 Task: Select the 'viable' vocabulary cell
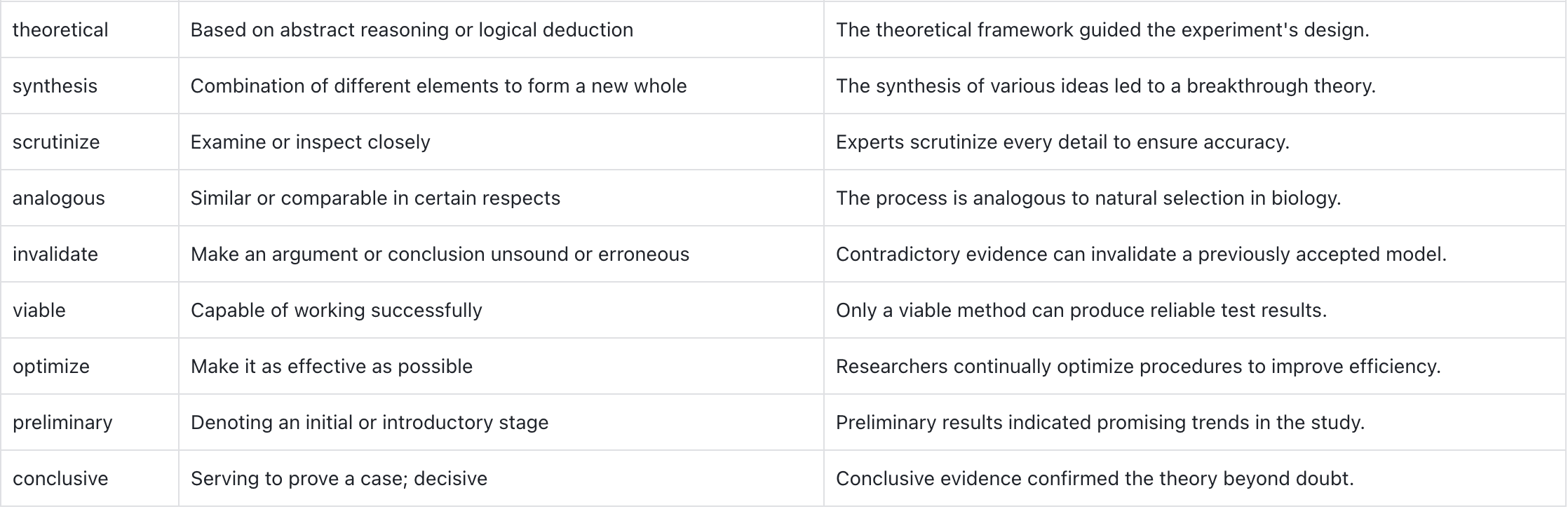(x=90, y=310)
